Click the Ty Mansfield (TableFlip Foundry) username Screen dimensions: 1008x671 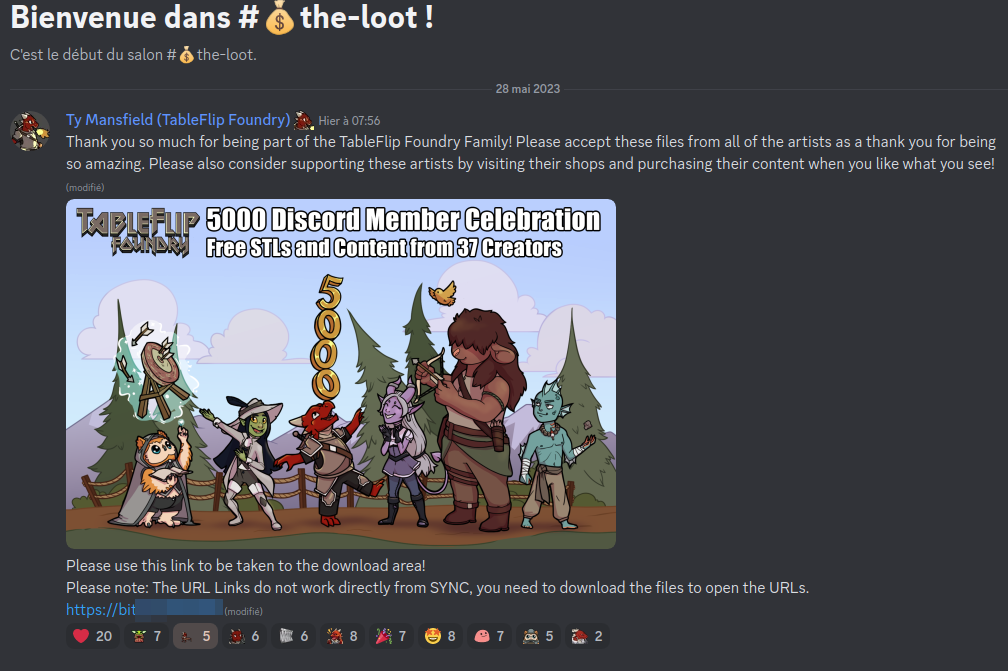click(178, 120)
